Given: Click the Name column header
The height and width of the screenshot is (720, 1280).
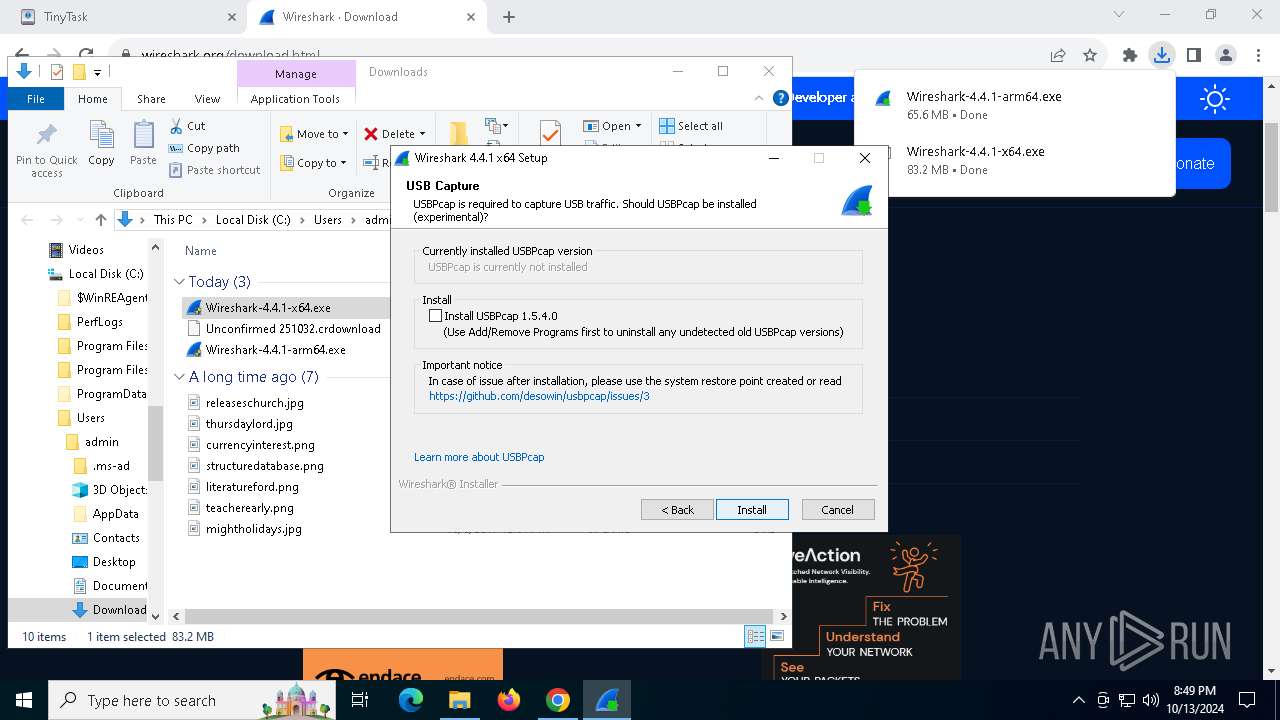Looking at the screenshot, I should [201, 251].
